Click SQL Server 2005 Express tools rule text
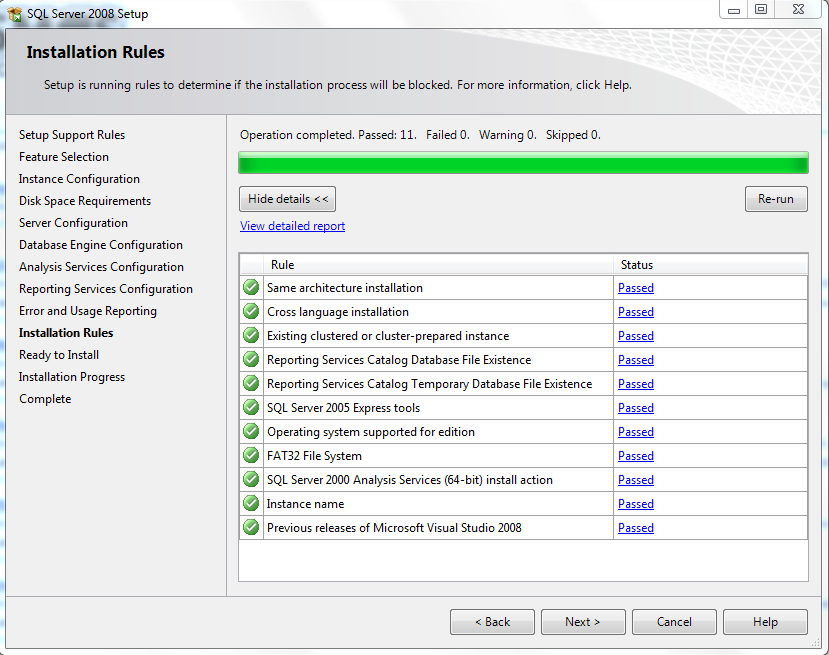Image resolution: width=829 pixels, height=655 pixels. point(344,408)
